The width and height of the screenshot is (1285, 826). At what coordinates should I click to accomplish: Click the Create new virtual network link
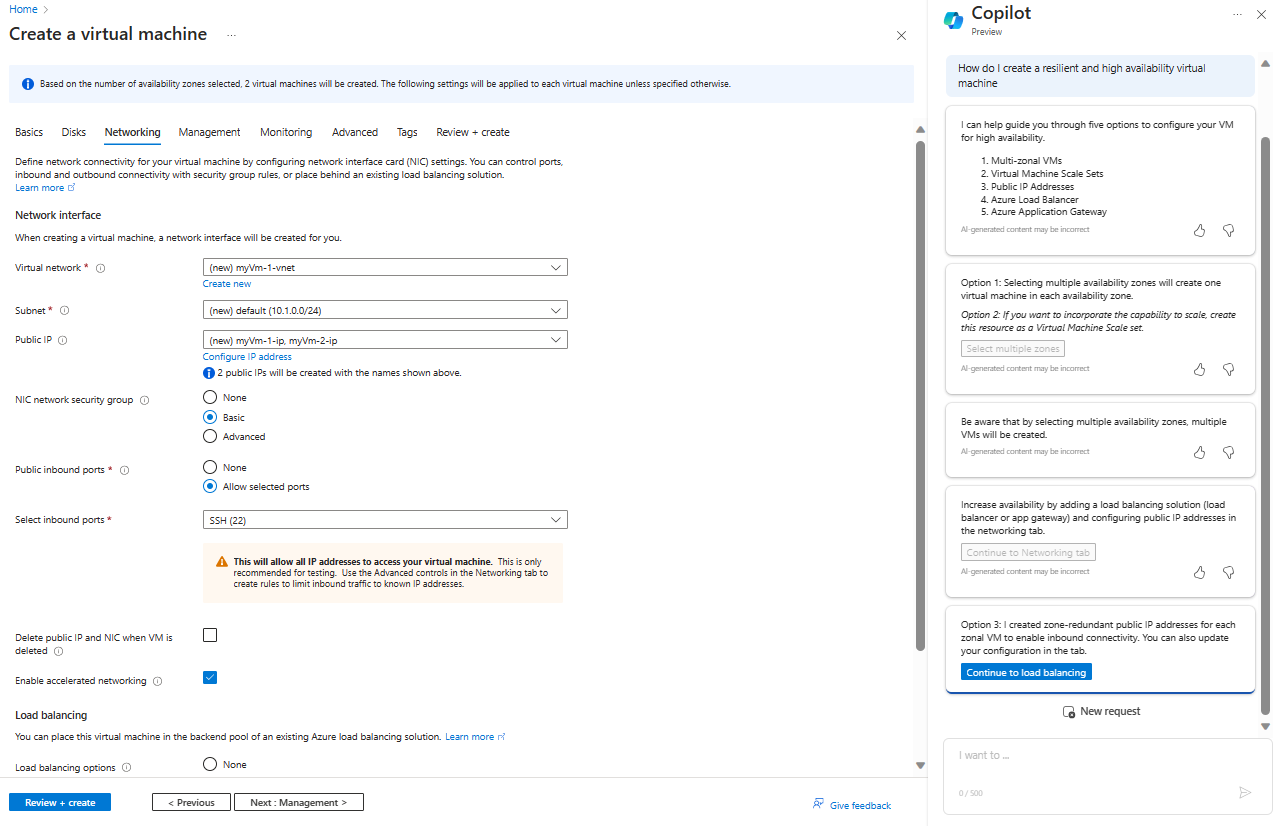click(227, 284)
